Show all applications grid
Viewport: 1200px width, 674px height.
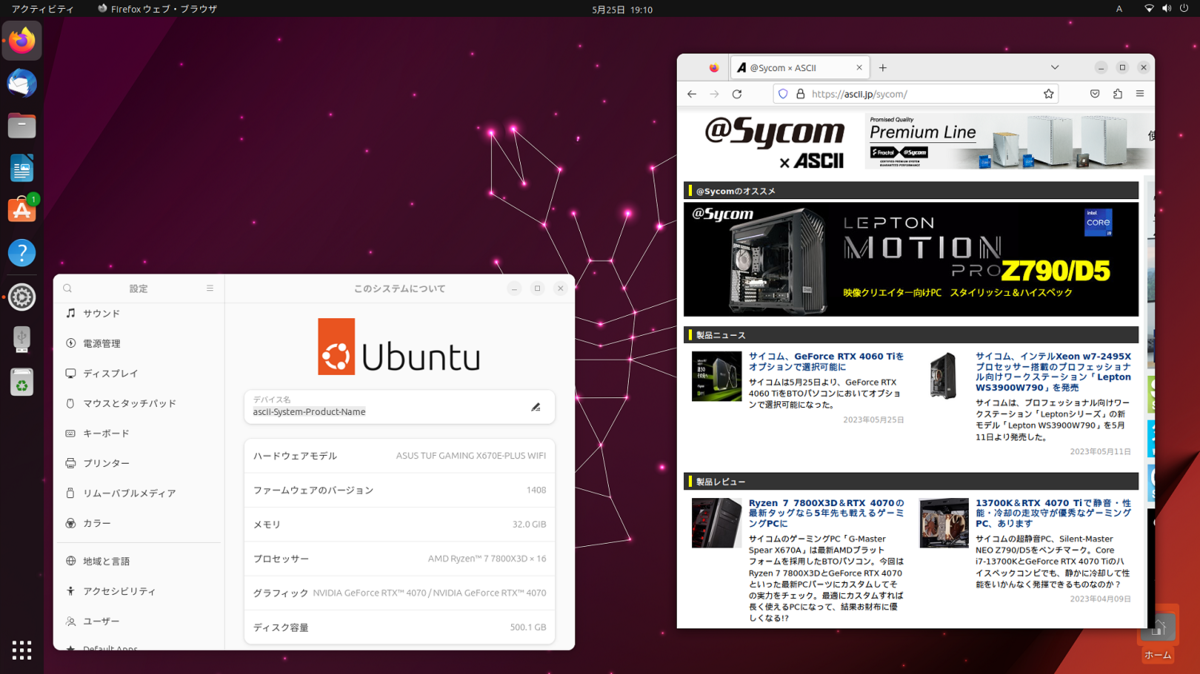(22, 650)
